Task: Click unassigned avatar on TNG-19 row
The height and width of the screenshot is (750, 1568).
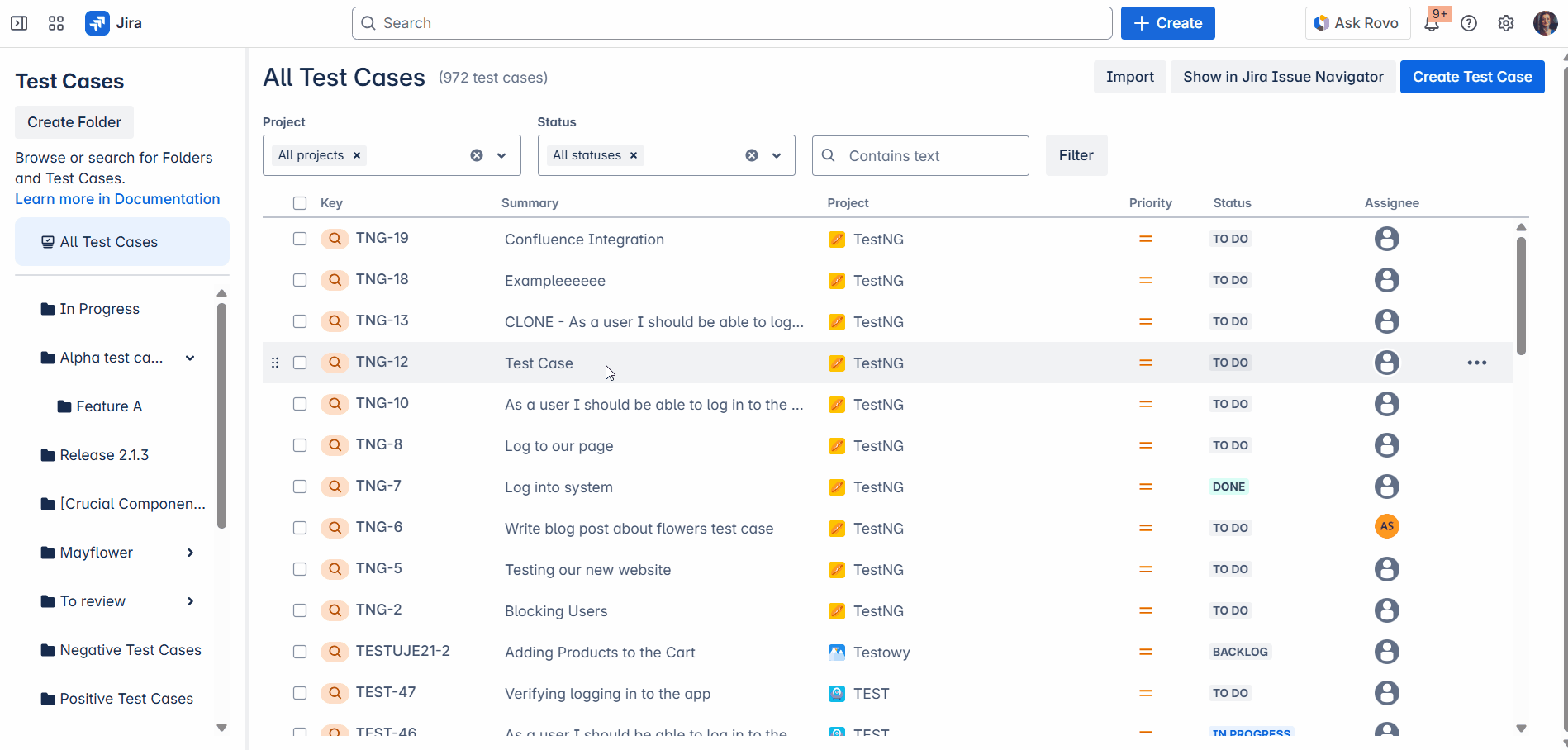Action: (x=1387, y=239)
